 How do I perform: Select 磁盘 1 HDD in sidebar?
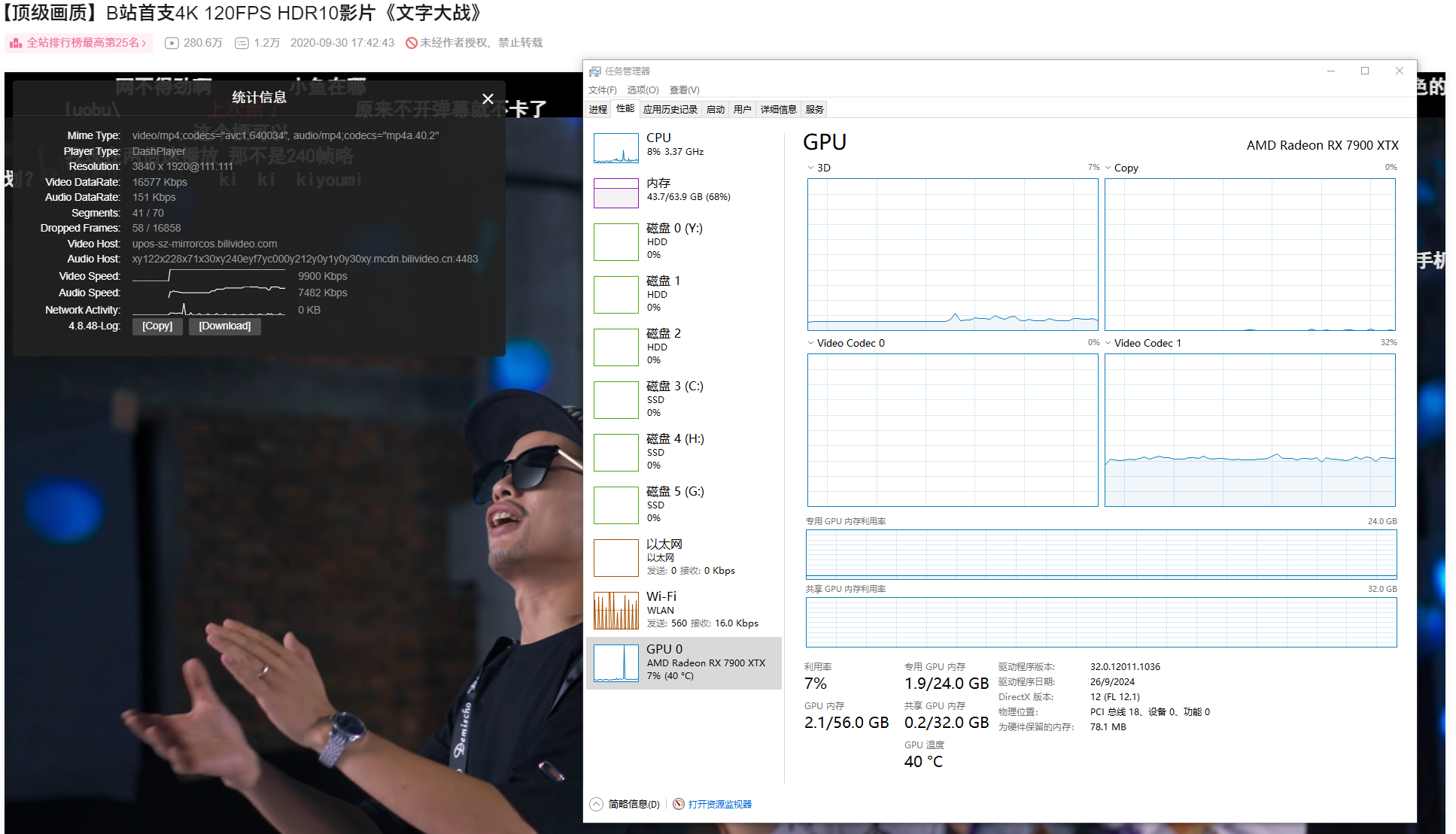[x=683, y=295]
